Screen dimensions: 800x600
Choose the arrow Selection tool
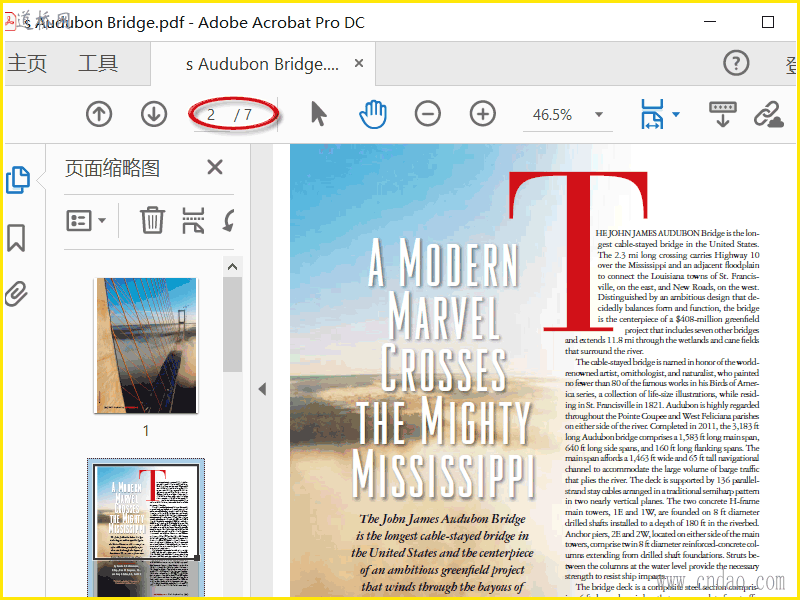[x=318, y=113]
